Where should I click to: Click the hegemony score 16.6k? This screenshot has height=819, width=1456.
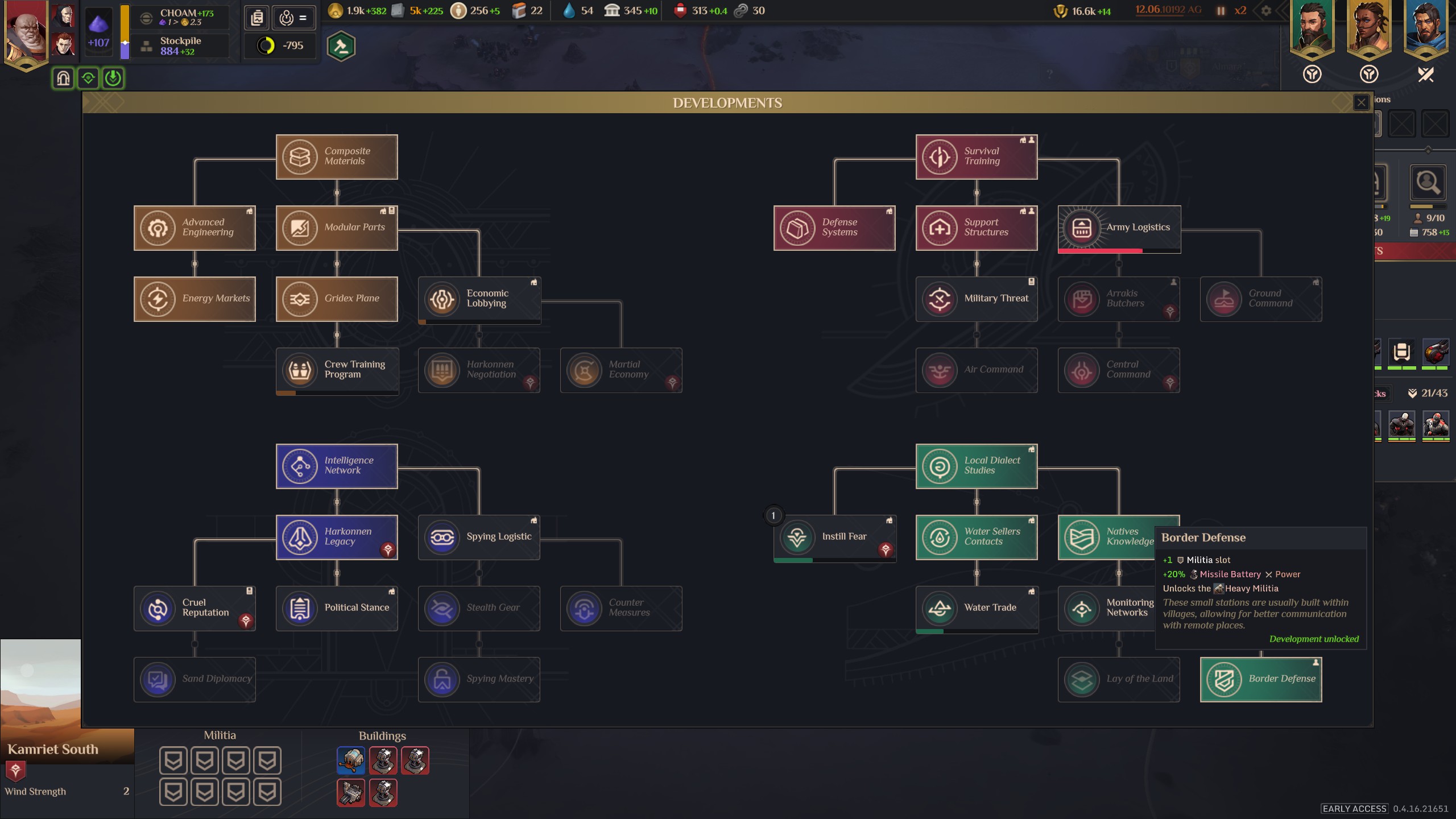1082,11
